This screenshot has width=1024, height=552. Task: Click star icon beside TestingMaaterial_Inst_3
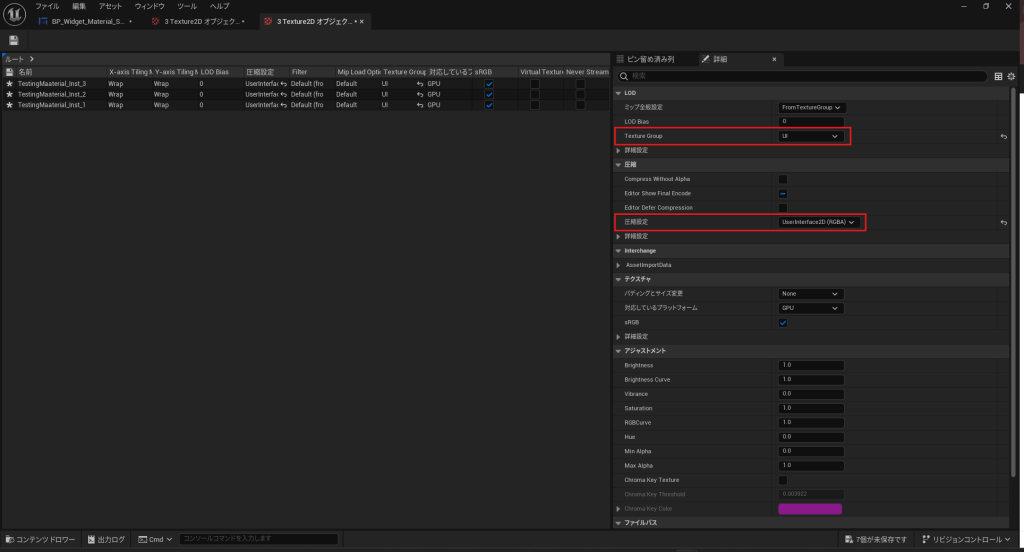[10, 84]
